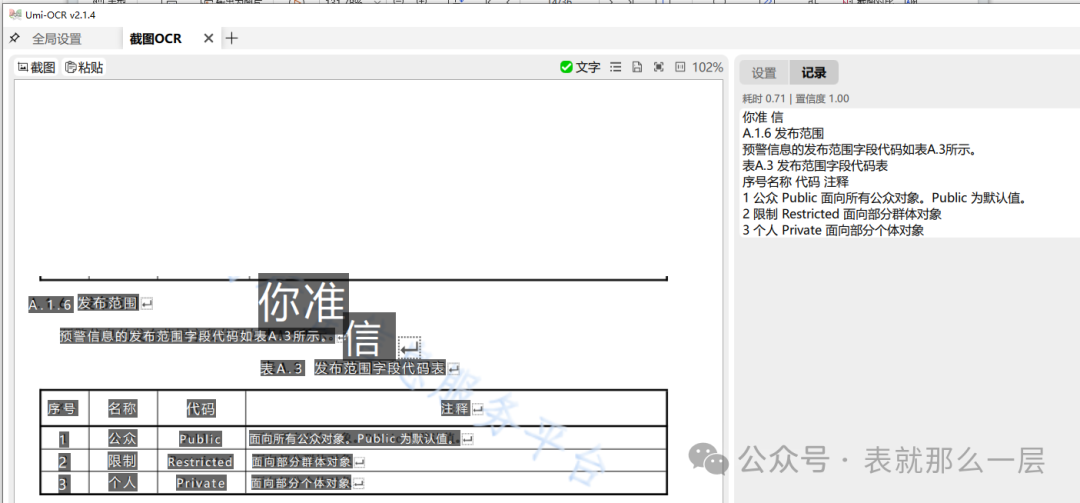Close the 截图OCR tab
Screen dimensions: 1080x503
coord(209,39)
